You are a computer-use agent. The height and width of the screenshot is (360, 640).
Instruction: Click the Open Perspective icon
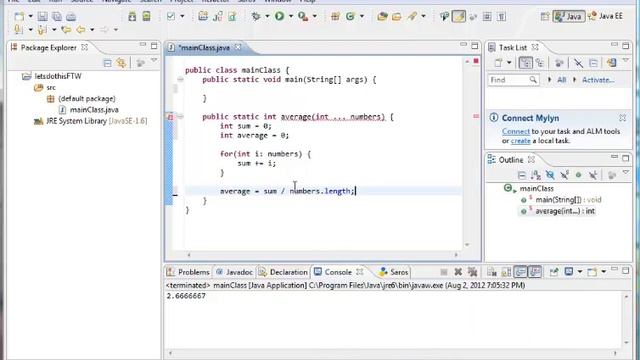545,16
